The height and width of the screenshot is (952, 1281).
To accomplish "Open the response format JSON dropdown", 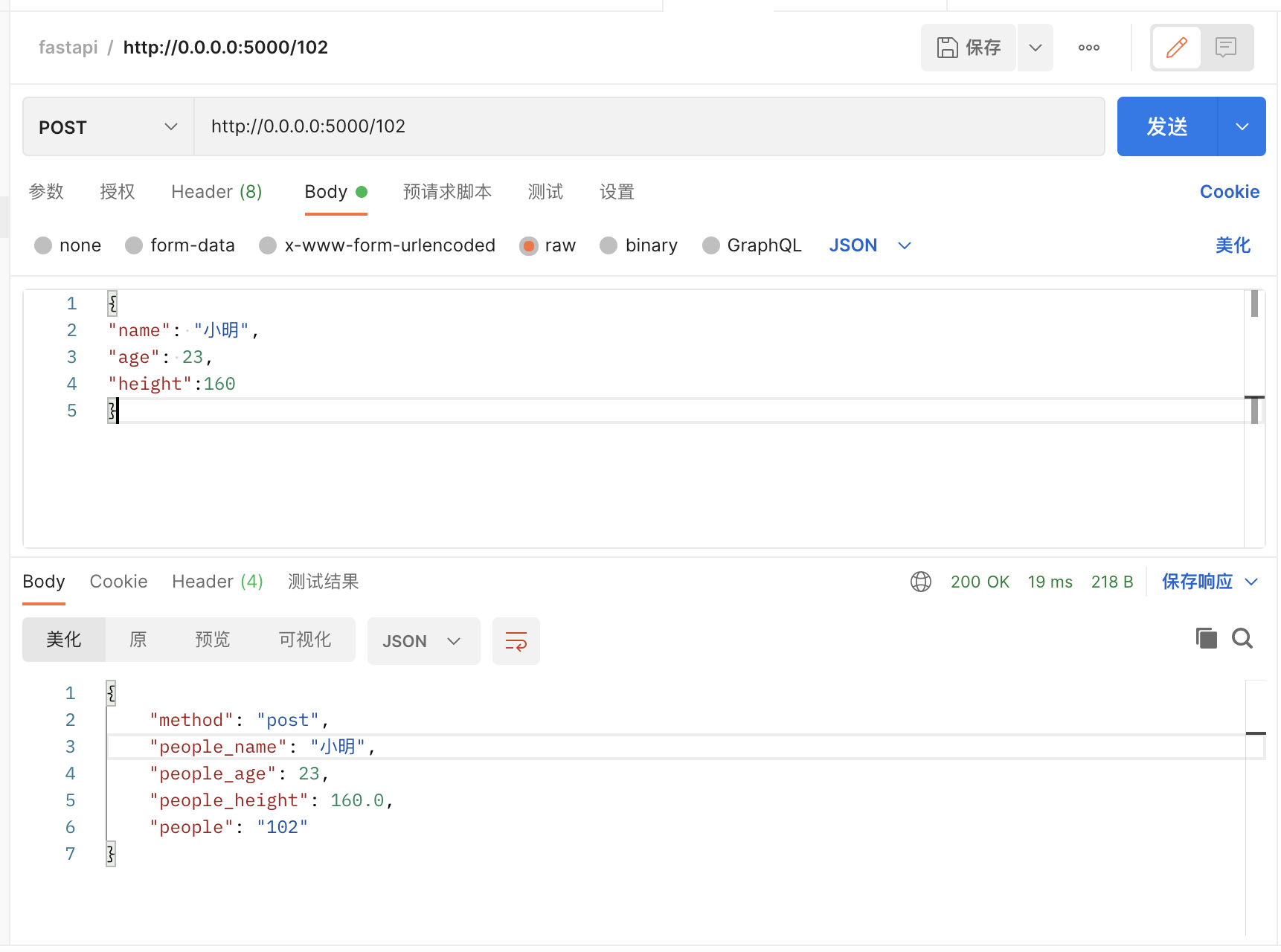I will (x=423, y=641).
